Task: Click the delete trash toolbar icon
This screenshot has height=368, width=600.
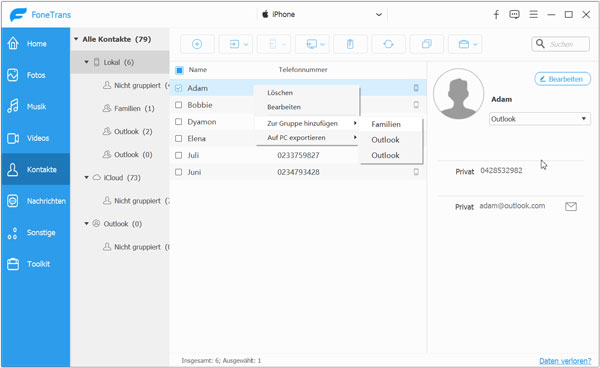Action: point(350,44)
